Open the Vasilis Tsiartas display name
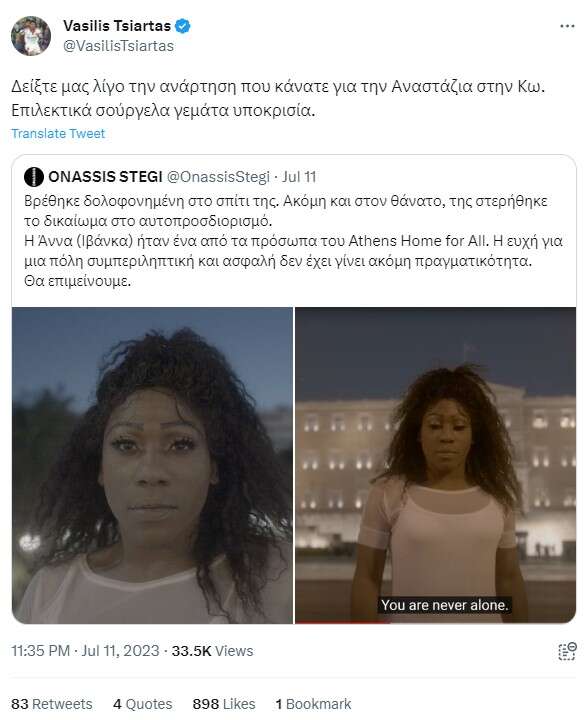The image size is (586, 720). 117,26
